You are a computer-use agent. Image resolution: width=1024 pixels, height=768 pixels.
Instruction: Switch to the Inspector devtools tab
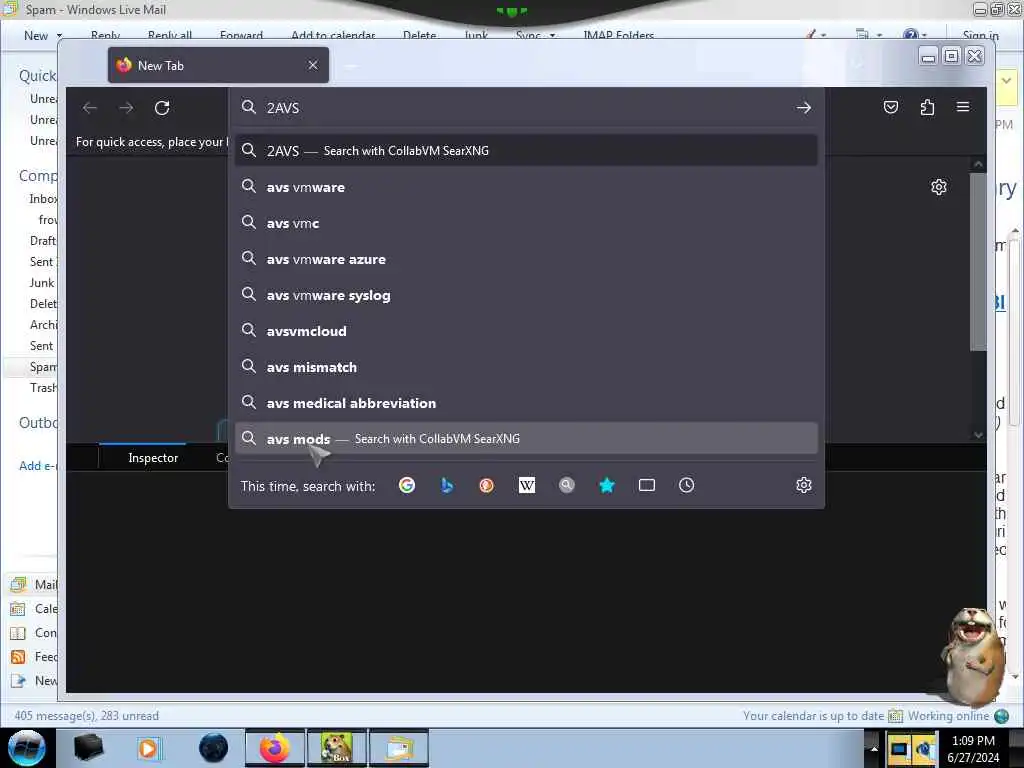pyautogui.click(x=153, y=458)
